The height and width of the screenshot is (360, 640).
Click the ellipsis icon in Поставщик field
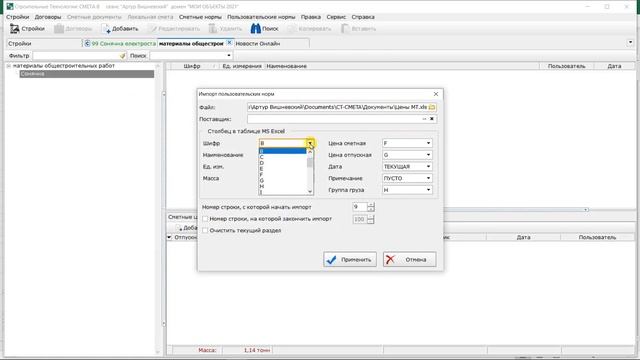[x=424, y=119]
